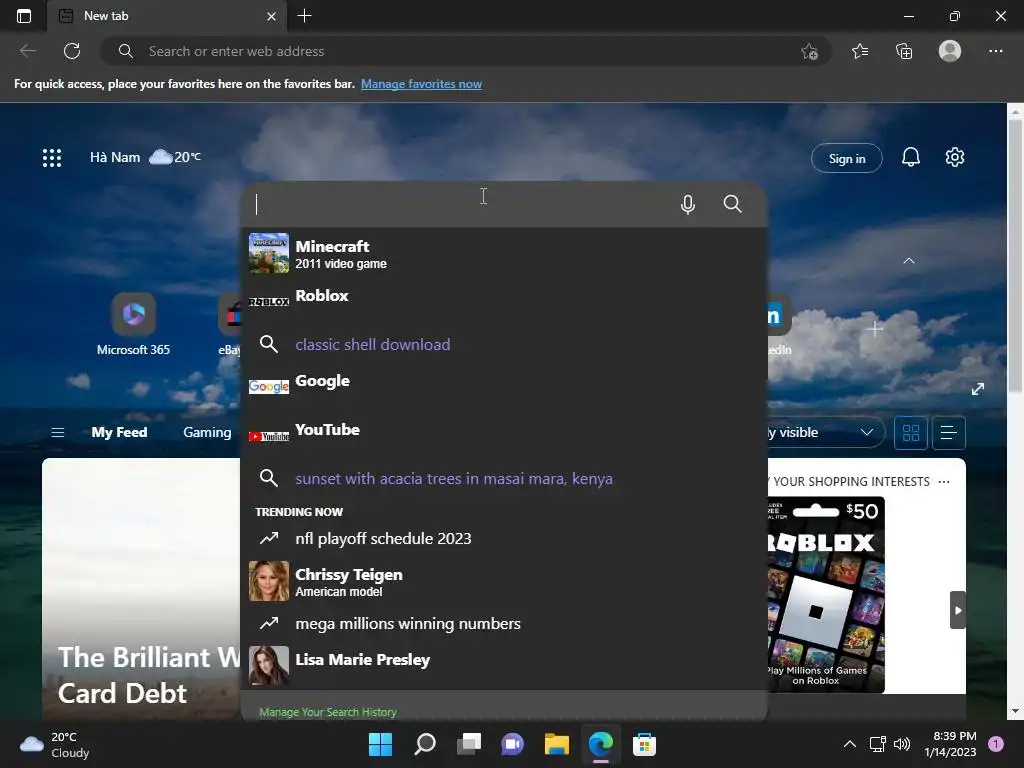Open Manage Your Search History link
Viewport: 1024px width, 768px height.
tap(328, 712)
